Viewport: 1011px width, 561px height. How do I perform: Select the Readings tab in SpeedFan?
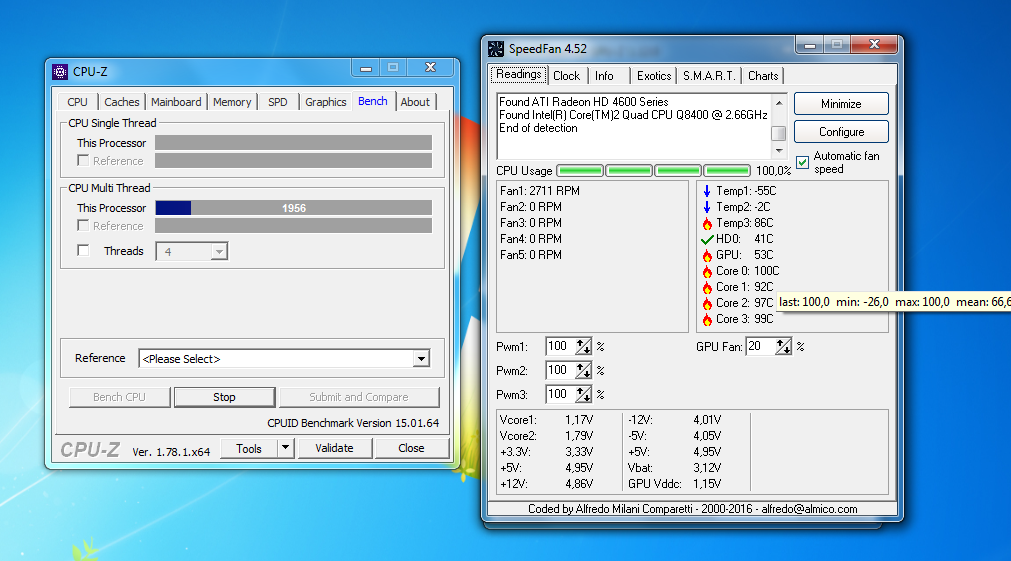click(x=518, y=74)
